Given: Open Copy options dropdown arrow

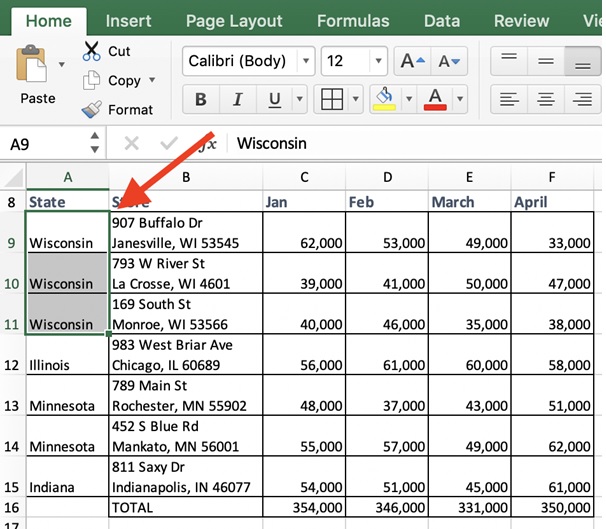Looking at the screenshot, I should click(152, 80).
